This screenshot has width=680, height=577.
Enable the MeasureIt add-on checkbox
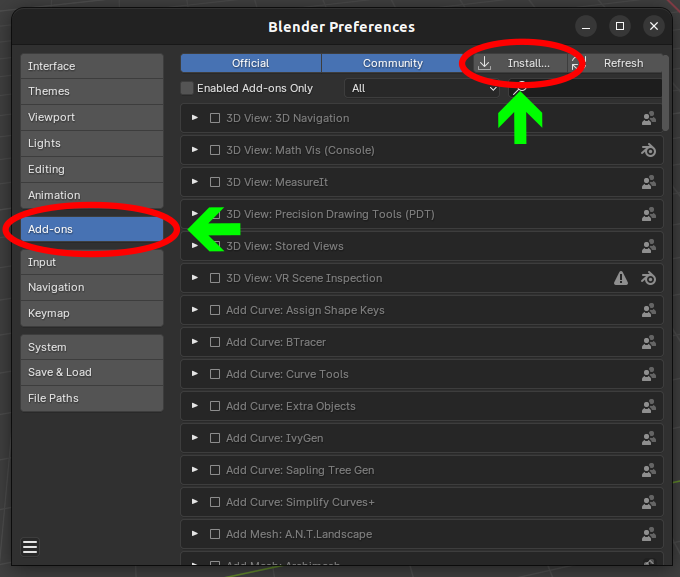coord(215,182)
